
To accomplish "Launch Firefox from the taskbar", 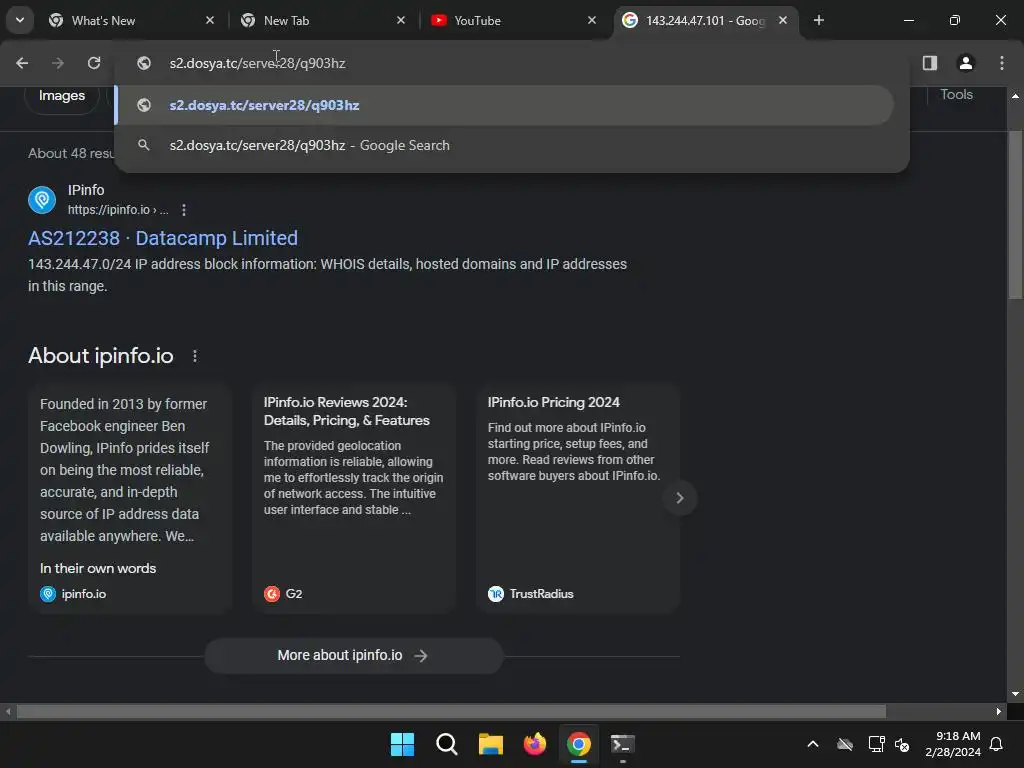I will pos(535,744).
